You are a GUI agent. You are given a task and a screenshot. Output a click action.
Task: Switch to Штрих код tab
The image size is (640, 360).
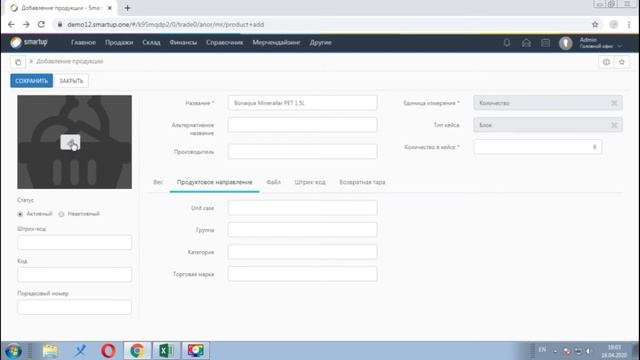(x=310, y=182)
